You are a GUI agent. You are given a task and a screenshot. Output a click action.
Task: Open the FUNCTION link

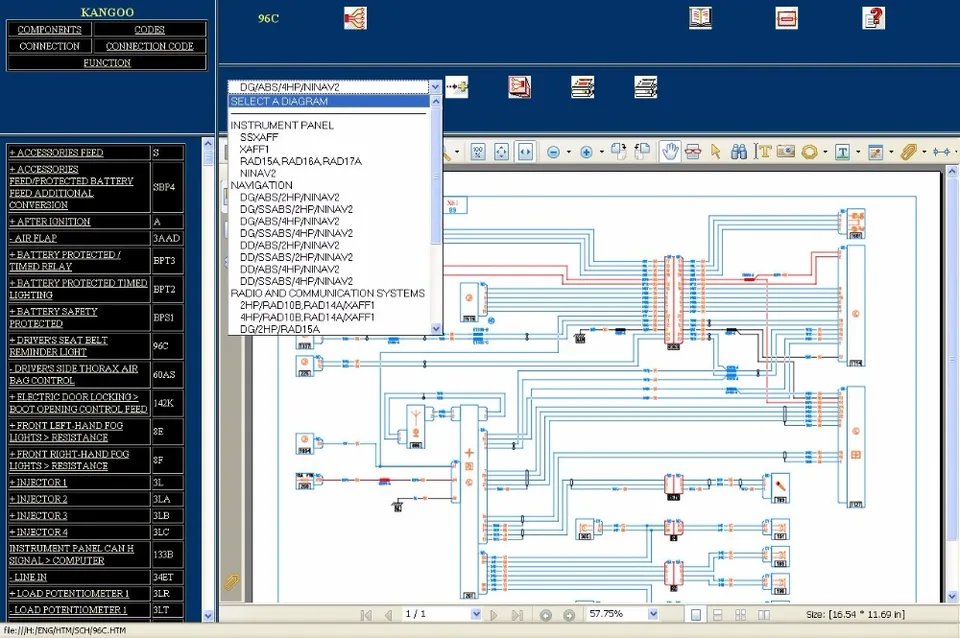pos(107,62)
